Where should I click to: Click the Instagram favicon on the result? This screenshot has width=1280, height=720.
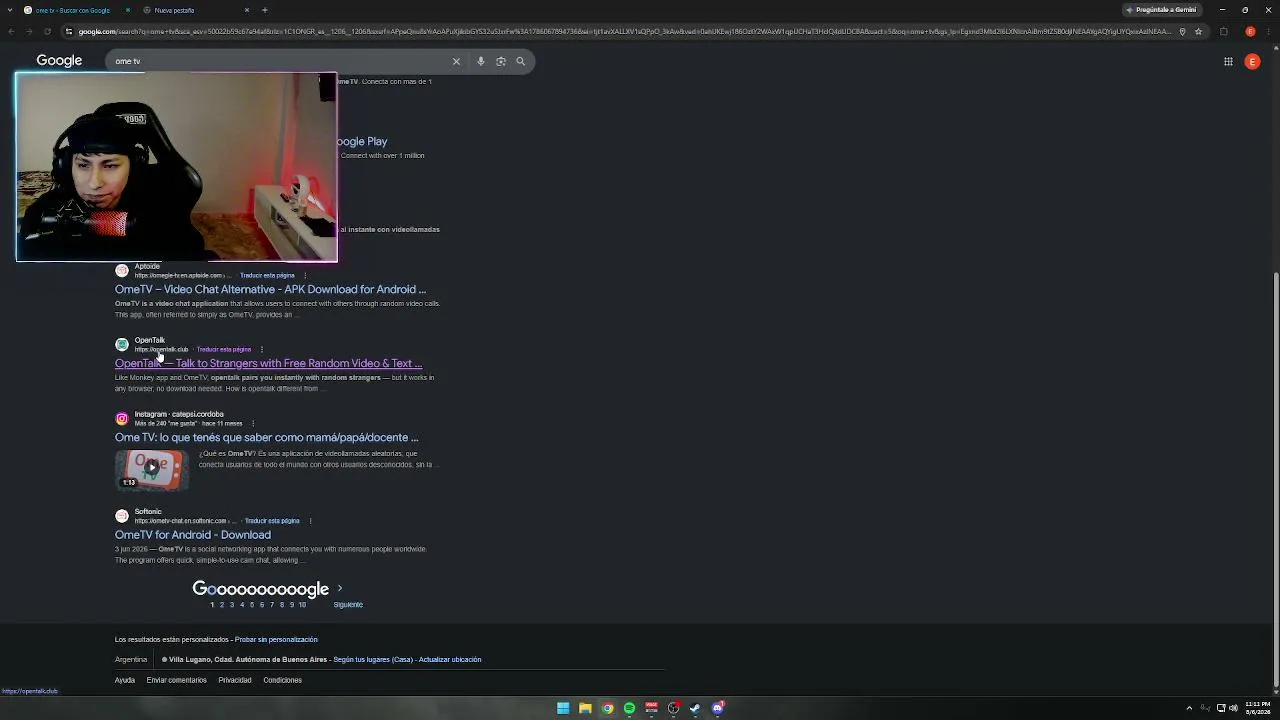tap(122, 419)
